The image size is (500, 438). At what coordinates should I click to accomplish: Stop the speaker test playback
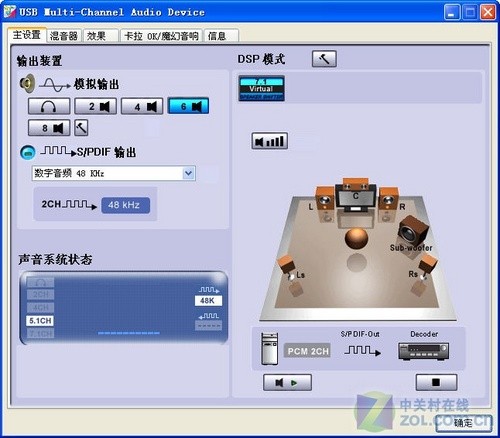pos(436,382)
